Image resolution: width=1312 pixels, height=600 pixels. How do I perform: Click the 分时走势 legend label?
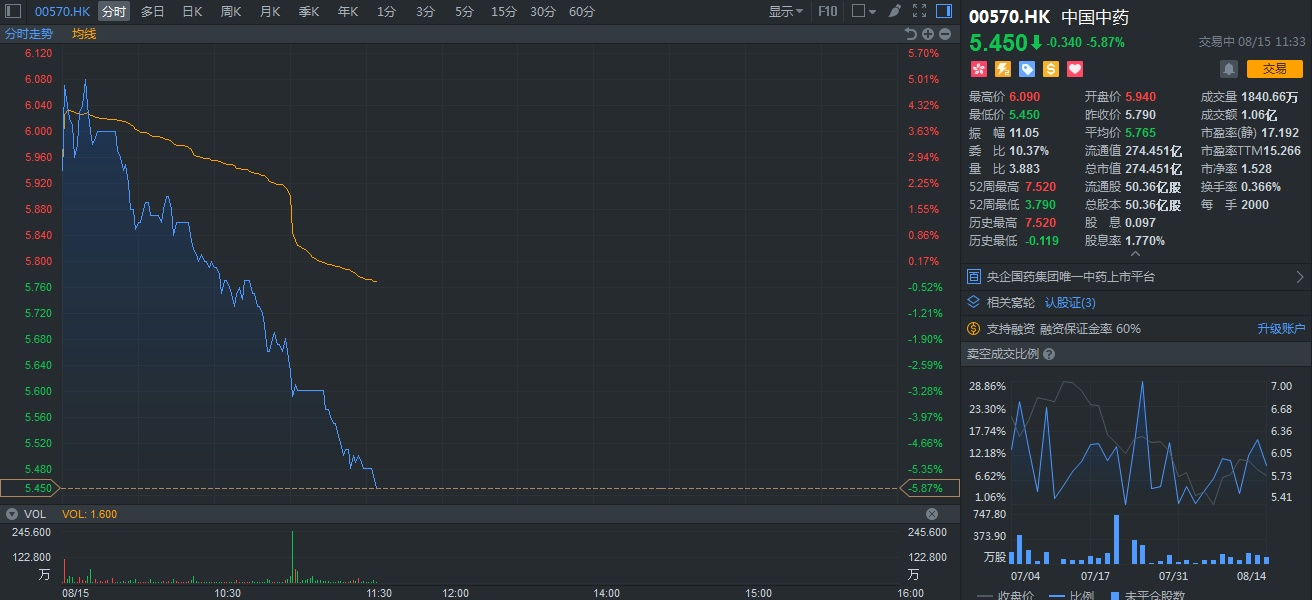tap(29, 33)
